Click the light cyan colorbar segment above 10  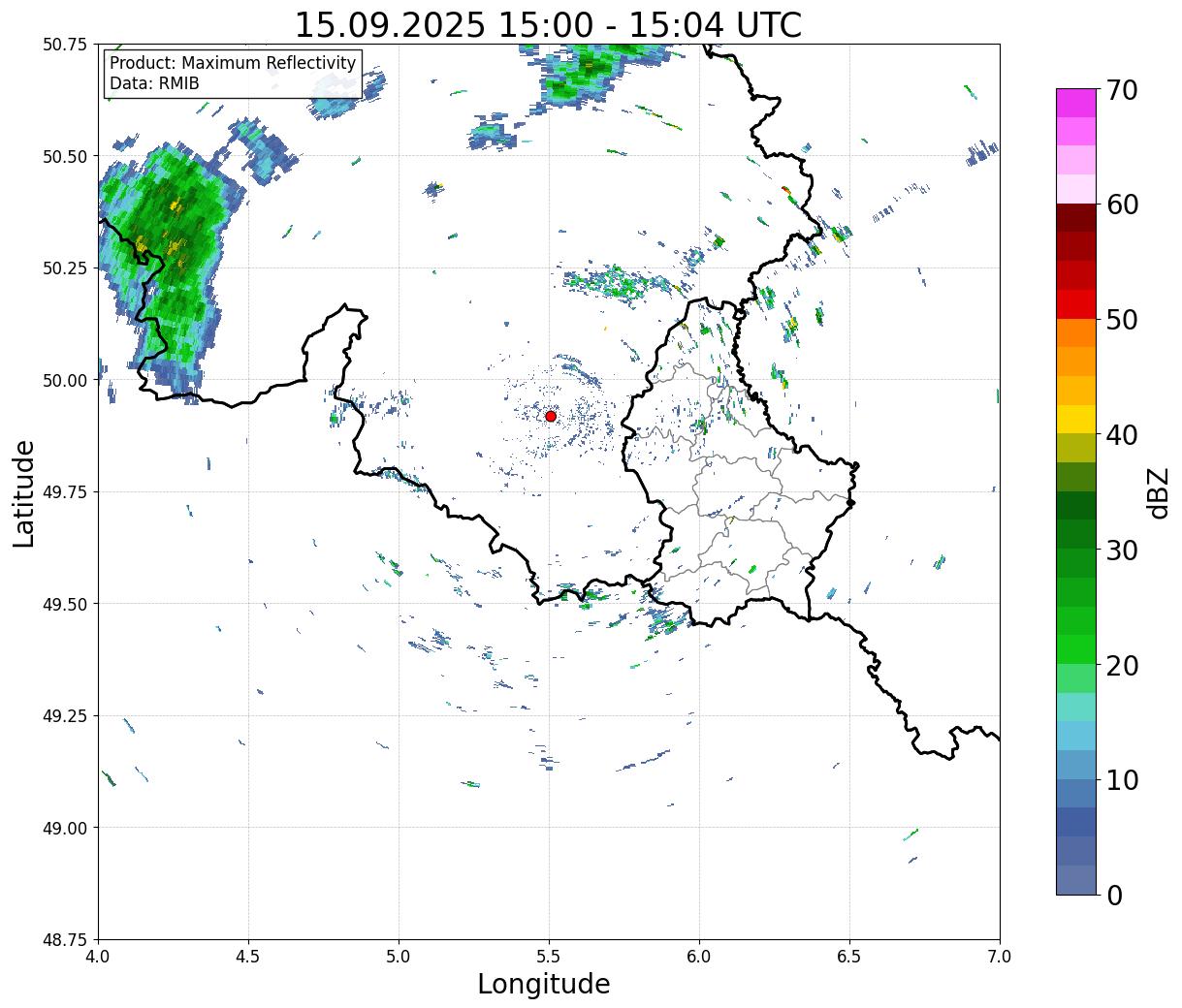coord(1076,736)
